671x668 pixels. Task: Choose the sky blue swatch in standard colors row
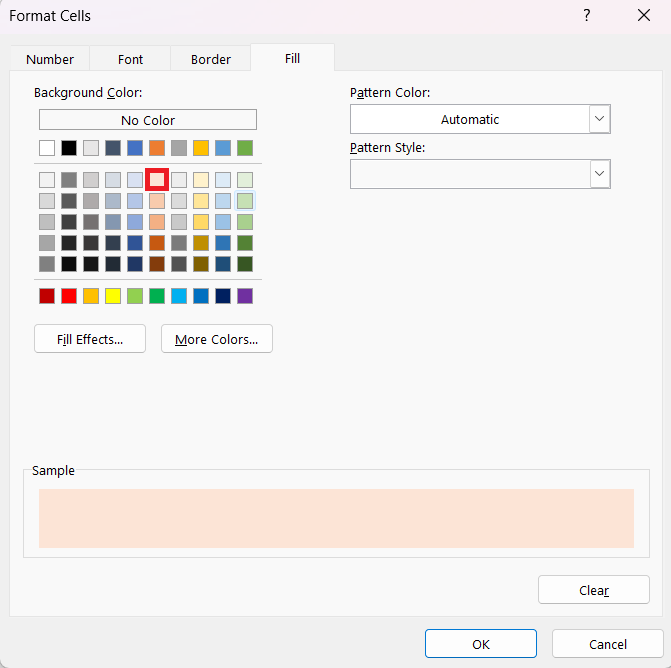click(x=179, y=296)
